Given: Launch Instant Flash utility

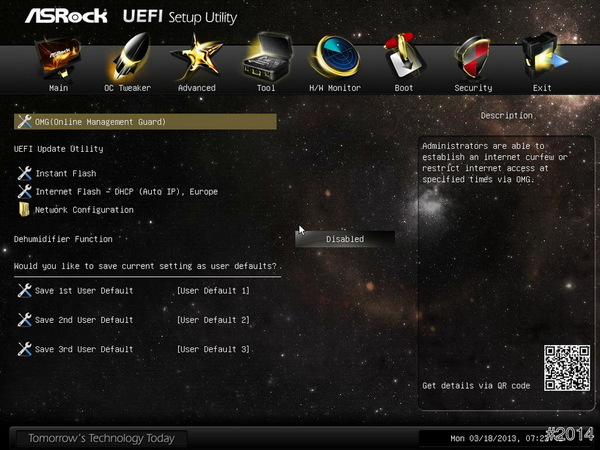Looking at the screenshot, I should tap(65, 173).
